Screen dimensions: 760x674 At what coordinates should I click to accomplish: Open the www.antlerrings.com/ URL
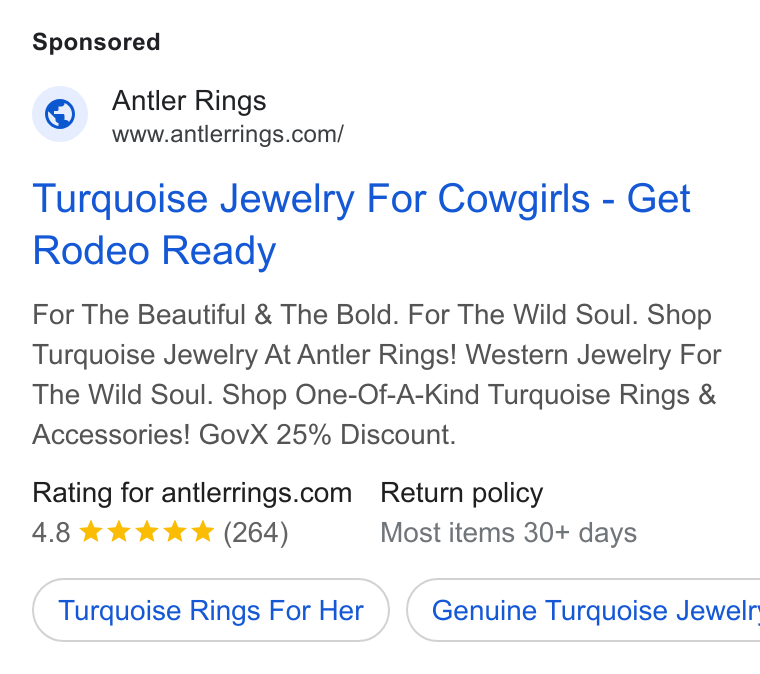[x=228, y=134]
